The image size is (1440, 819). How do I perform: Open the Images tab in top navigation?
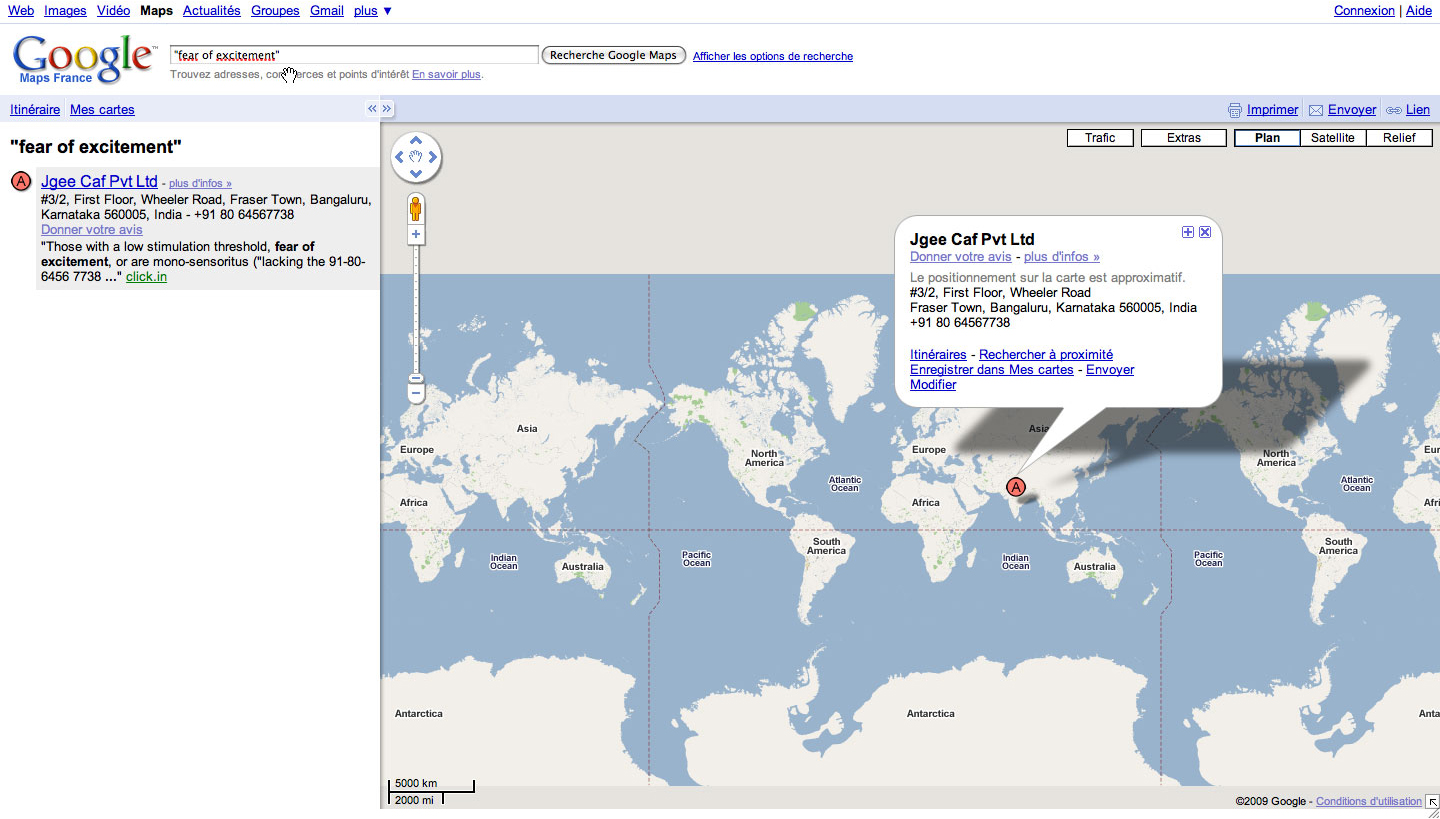click(x=65, y=11)
